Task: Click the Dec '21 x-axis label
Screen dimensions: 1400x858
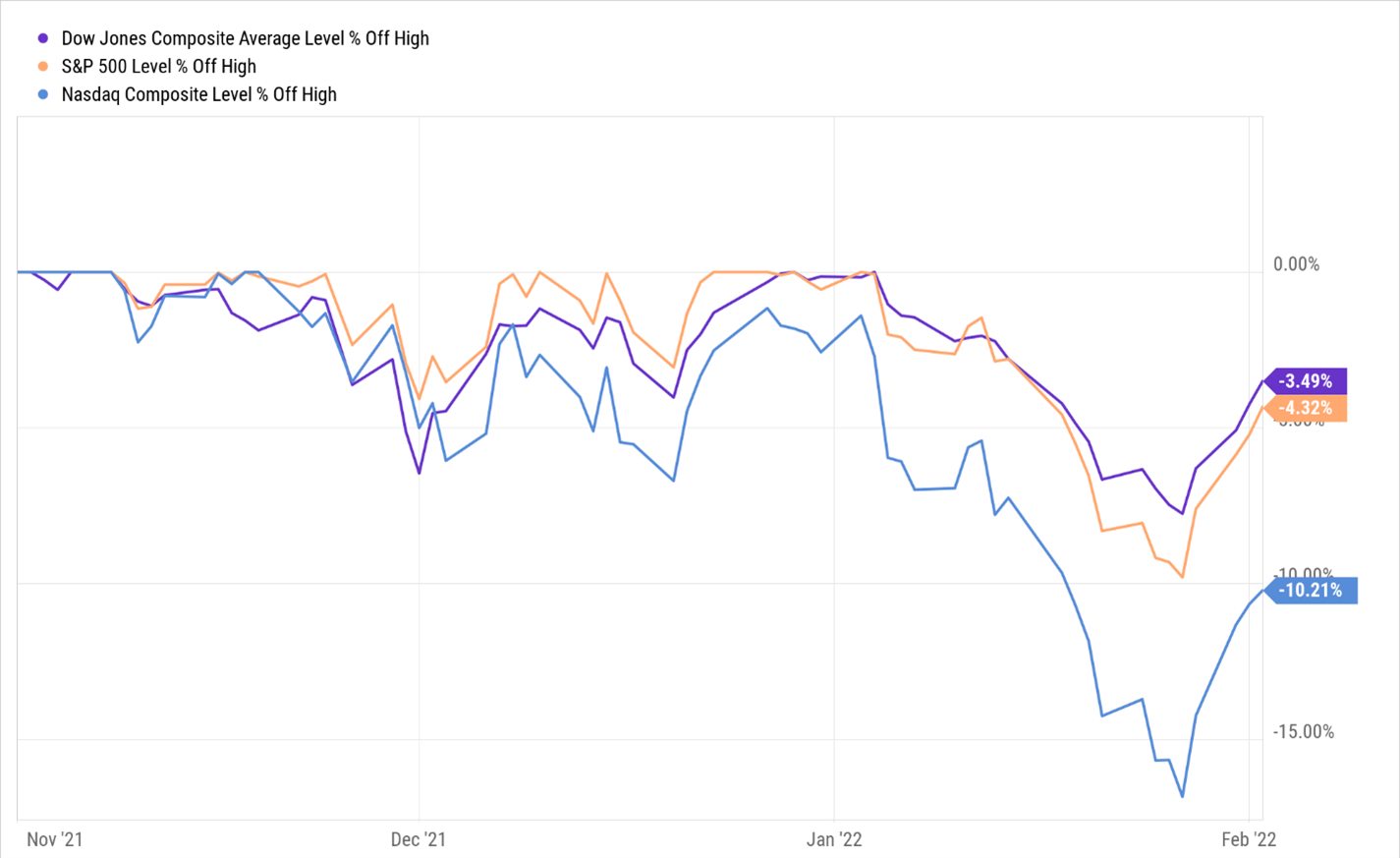Action: (419, 839)
